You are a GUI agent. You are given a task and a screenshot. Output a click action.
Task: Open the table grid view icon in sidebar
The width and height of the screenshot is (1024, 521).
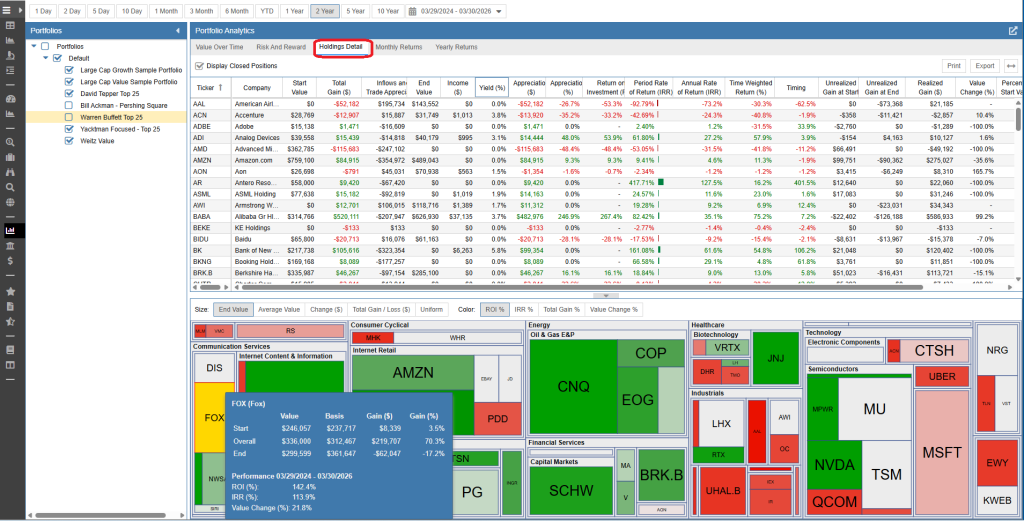tap(10, 25)
